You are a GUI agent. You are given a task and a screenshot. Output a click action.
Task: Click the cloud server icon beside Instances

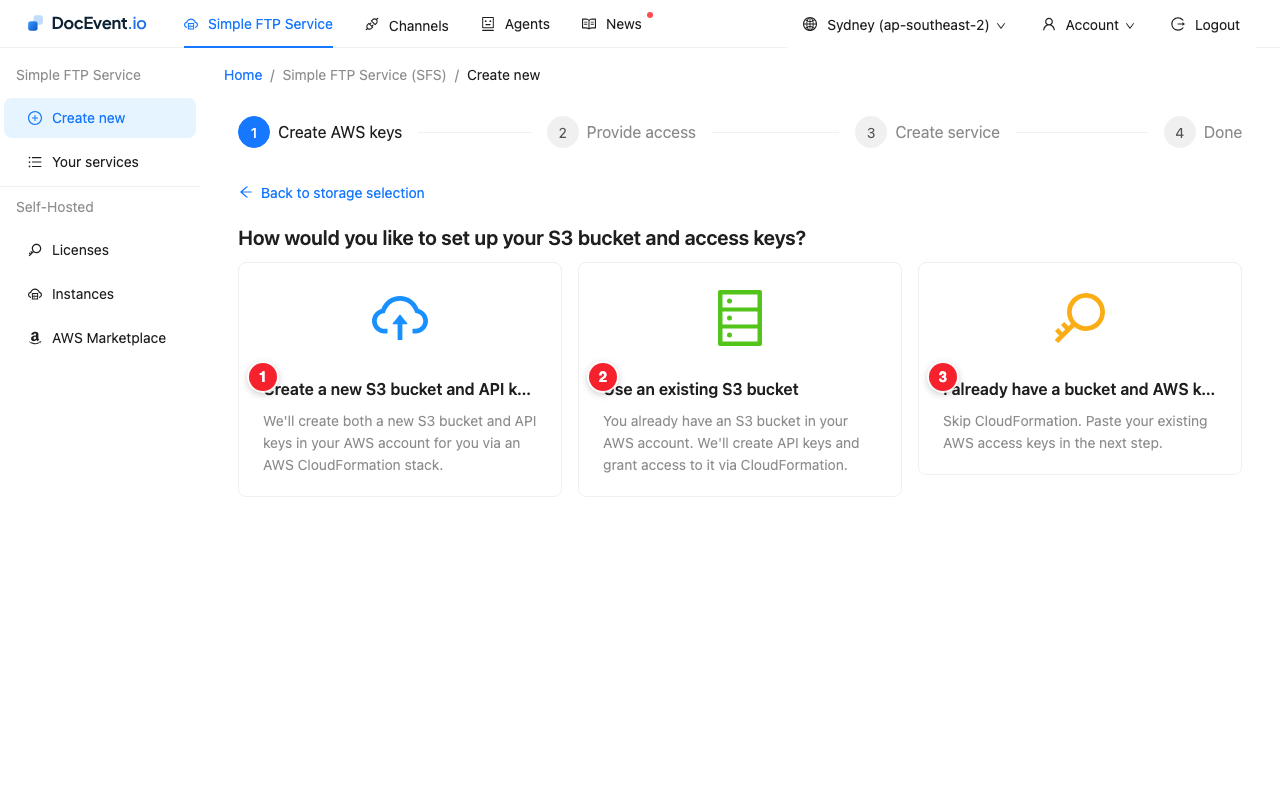click(x=35, y=294)
